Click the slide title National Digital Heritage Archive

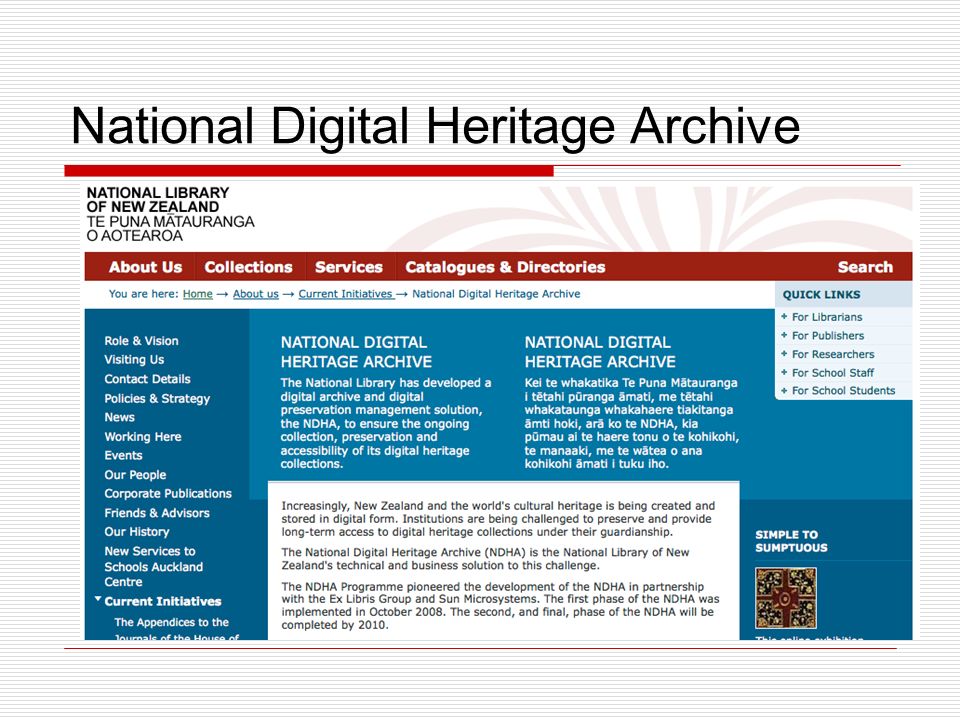pyautogui.click(x=435, y=126)
